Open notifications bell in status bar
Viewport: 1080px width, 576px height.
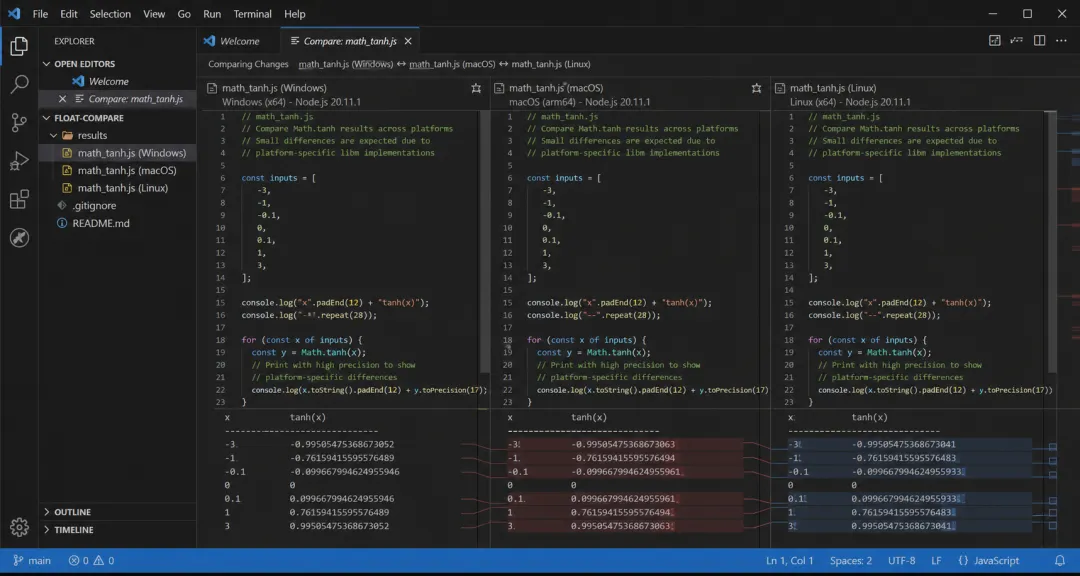[1060, 561]
